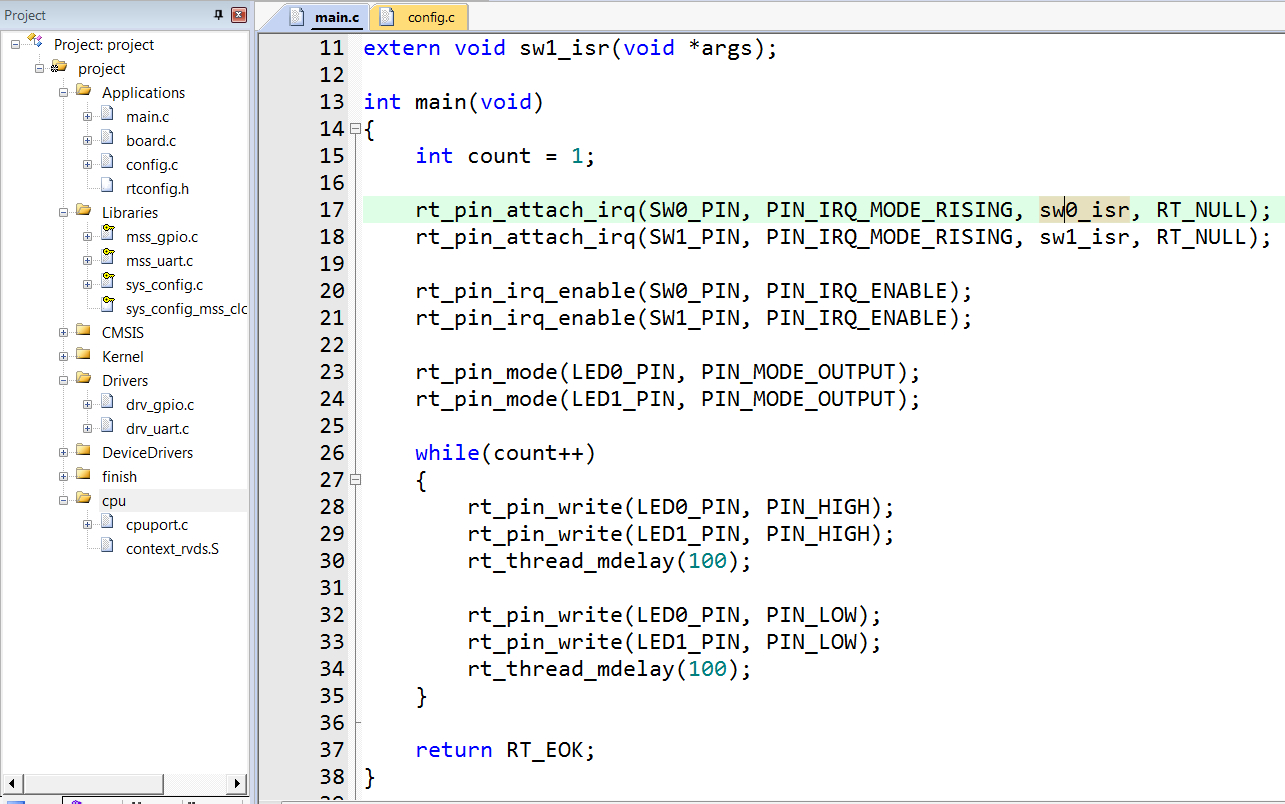Click the Applications folder icon
Viewport: 1285px width, 804px height.
pos(83,92)
